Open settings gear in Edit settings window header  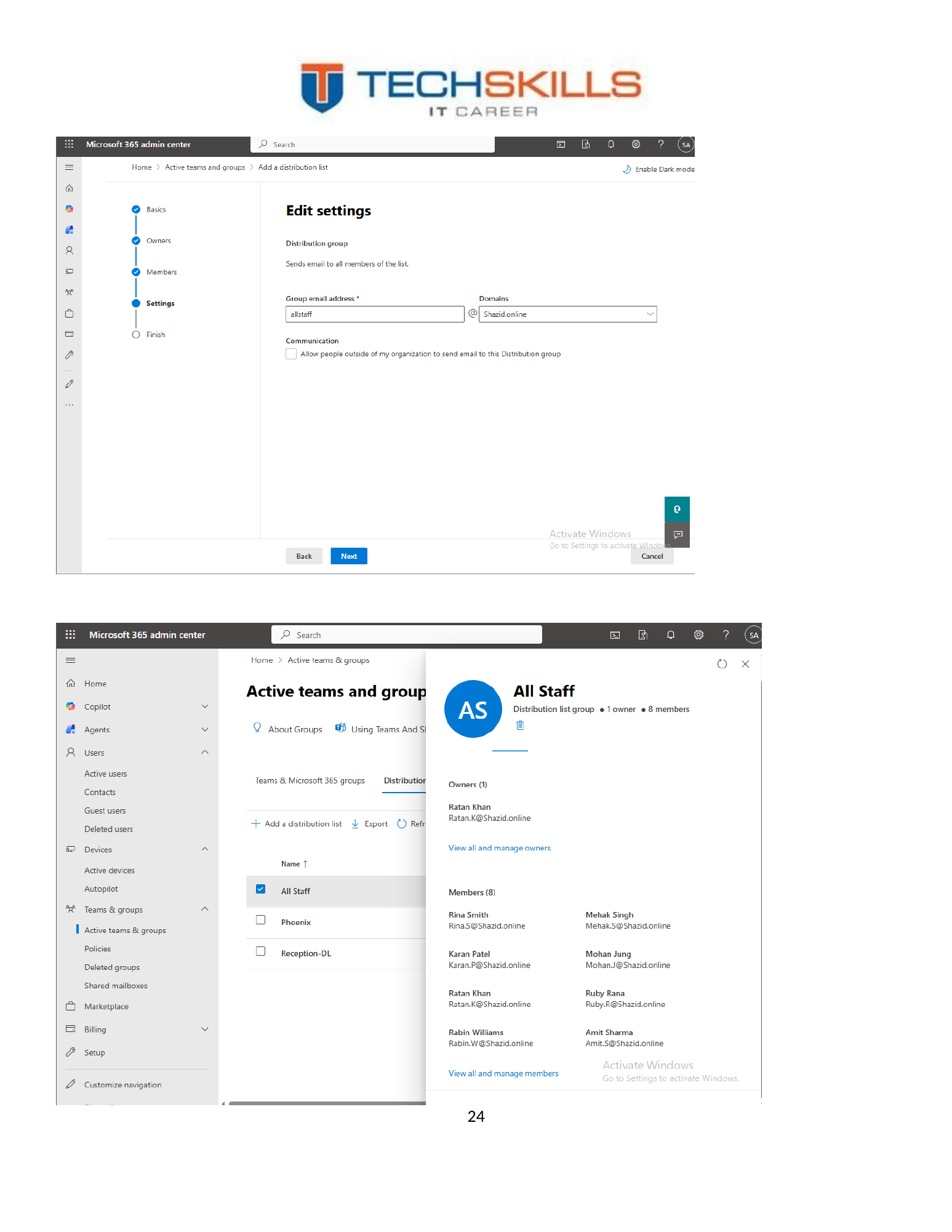(x=636, y=144)
